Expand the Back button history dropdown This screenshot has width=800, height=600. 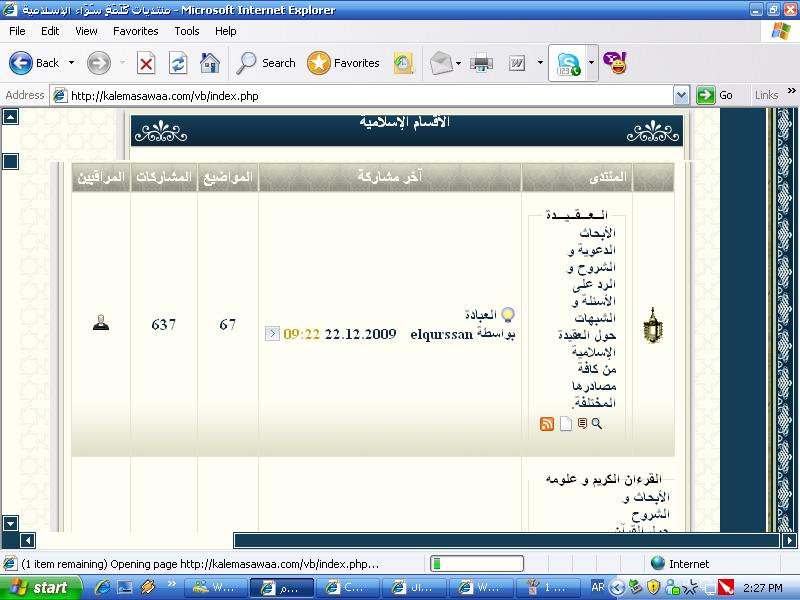click(72, 63)
